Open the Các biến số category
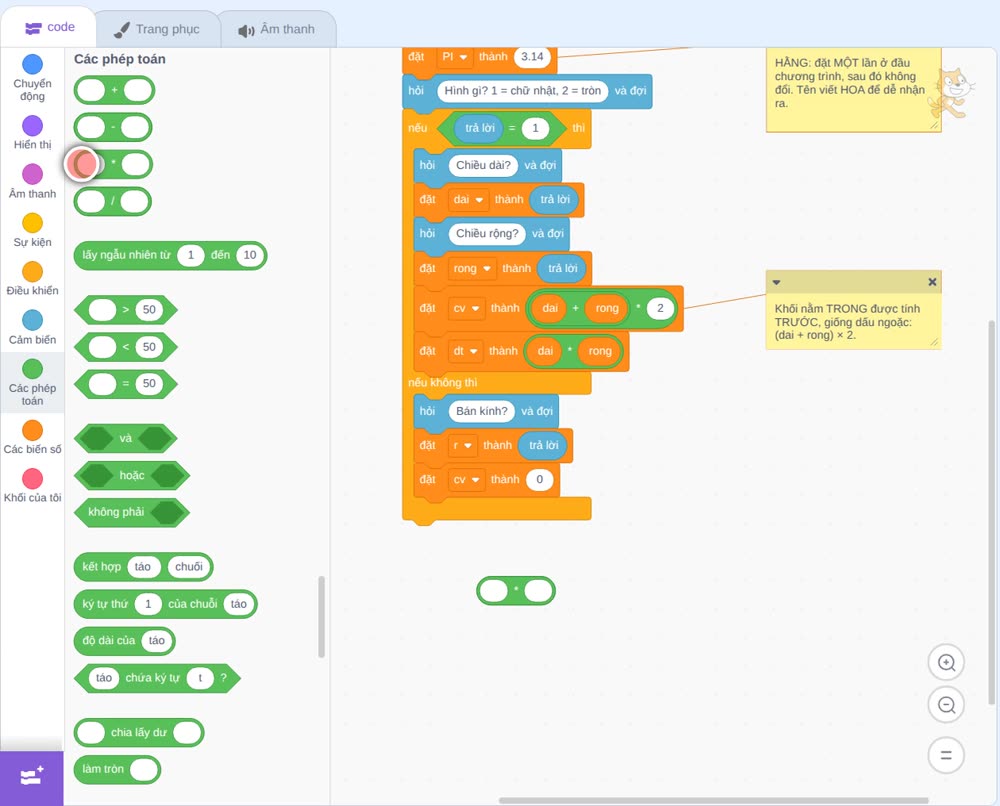1000x806 pixels. [32, 437]
